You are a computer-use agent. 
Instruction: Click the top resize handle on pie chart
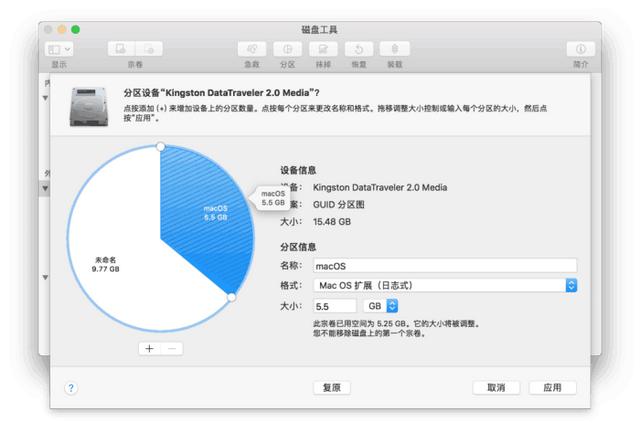click(x=161, y=147)
